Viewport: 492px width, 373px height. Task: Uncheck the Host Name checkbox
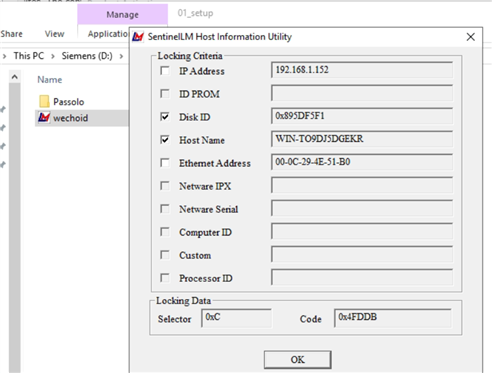point(165,140)
